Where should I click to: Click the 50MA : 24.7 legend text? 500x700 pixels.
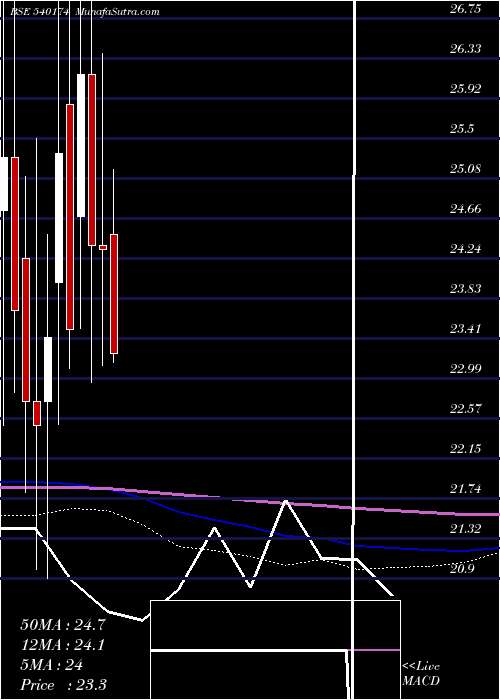[x=62, y=625]
